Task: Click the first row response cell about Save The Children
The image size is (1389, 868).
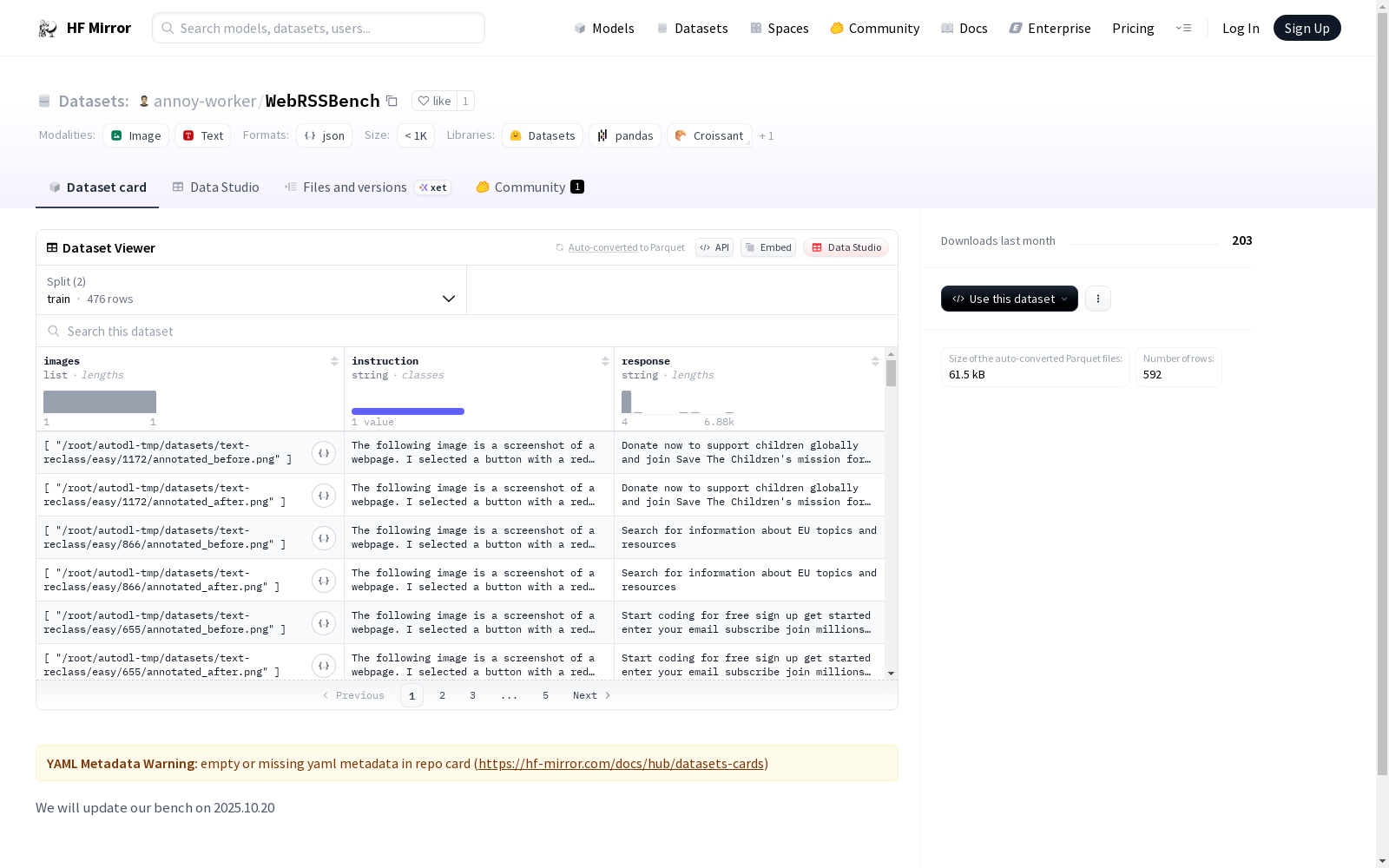Action: pyautogui.click(x=749, y=452)
